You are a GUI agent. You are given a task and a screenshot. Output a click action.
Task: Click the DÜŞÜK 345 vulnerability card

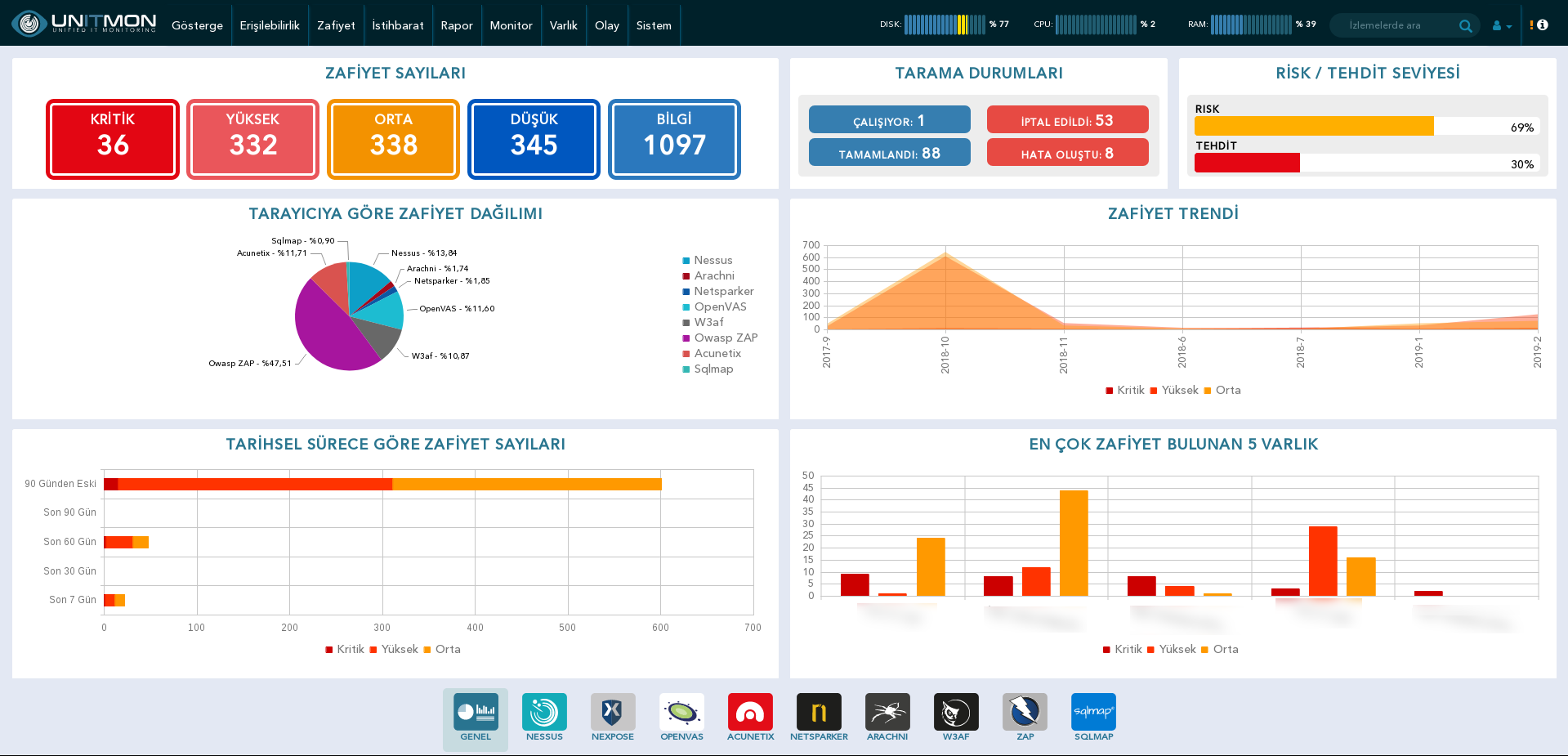(x=534, y=139)
